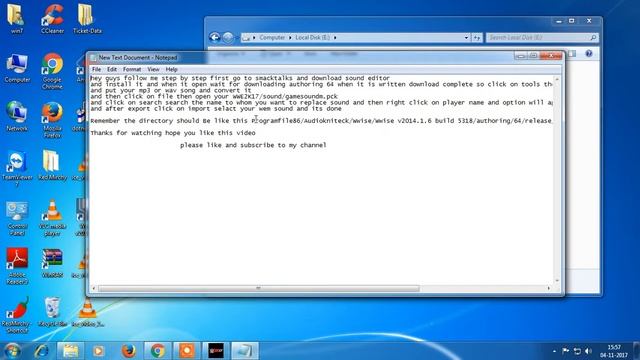Open the Notepad Format menu
This screenshot has width=640, height=360.
pyautogui.click(x=132, y=69)
